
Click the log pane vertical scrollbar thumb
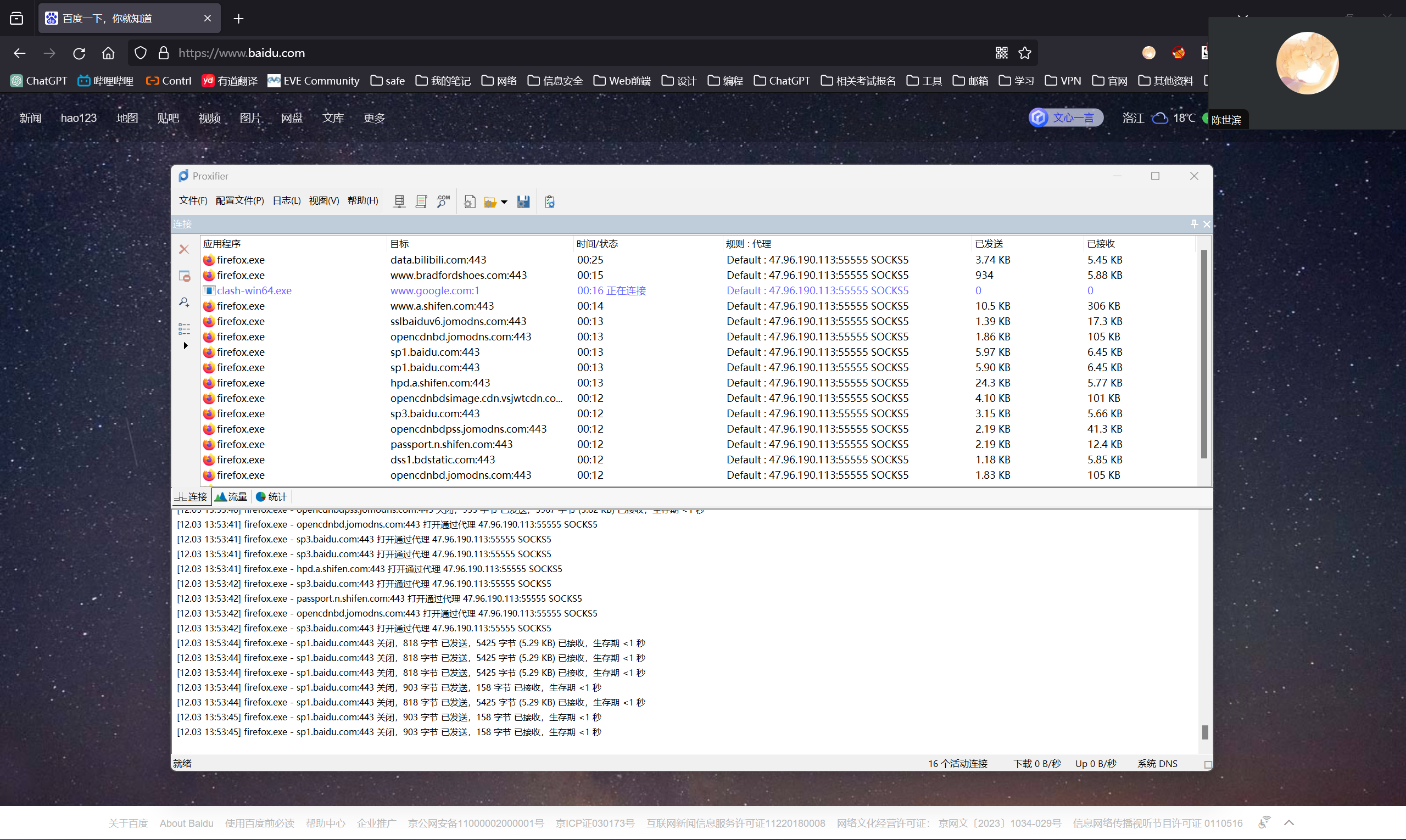click(1204, 732)
